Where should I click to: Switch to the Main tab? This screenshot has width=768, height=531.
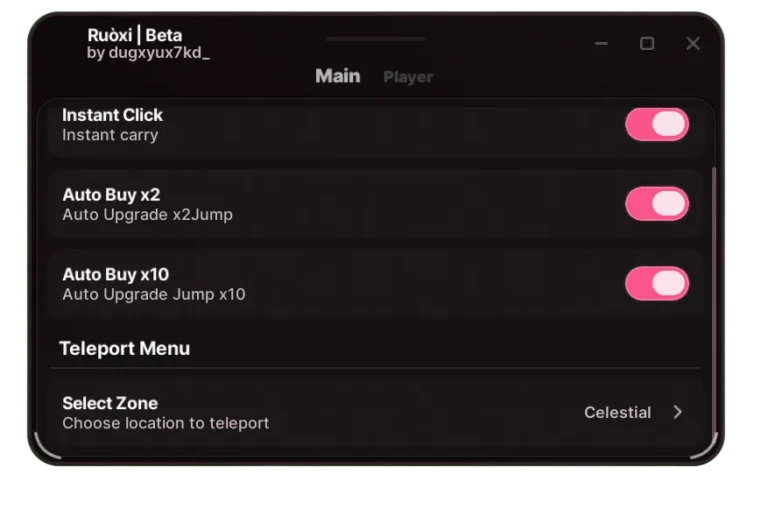337,76
